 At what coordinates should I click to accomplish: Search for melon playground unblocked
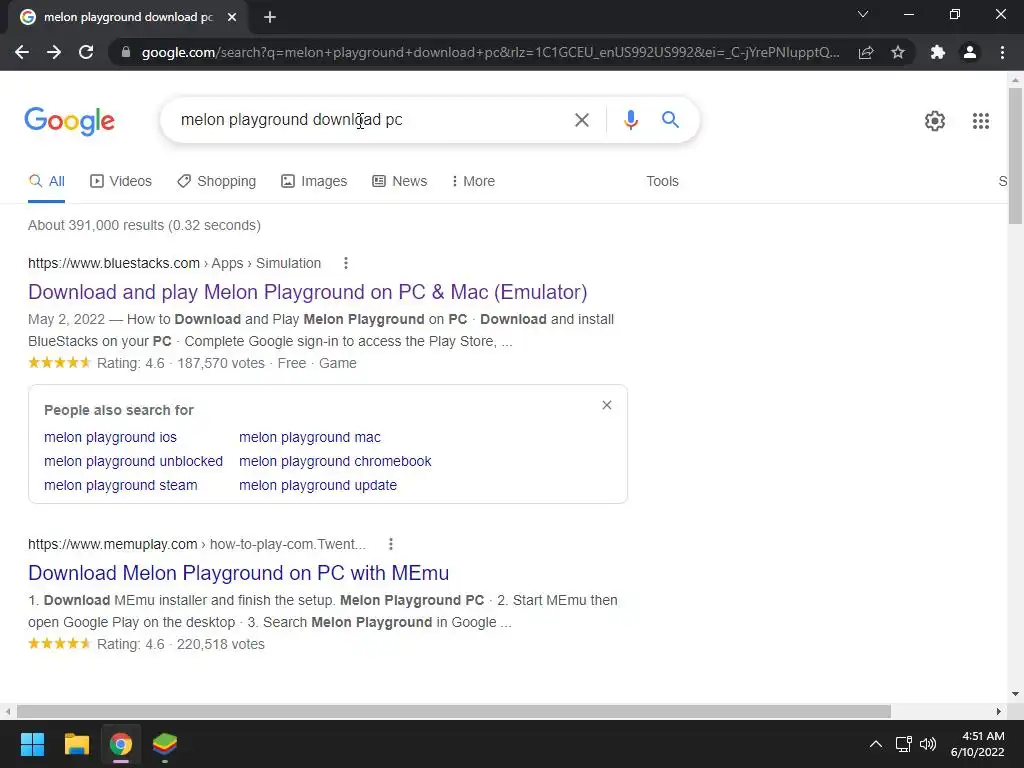point(133,461)
